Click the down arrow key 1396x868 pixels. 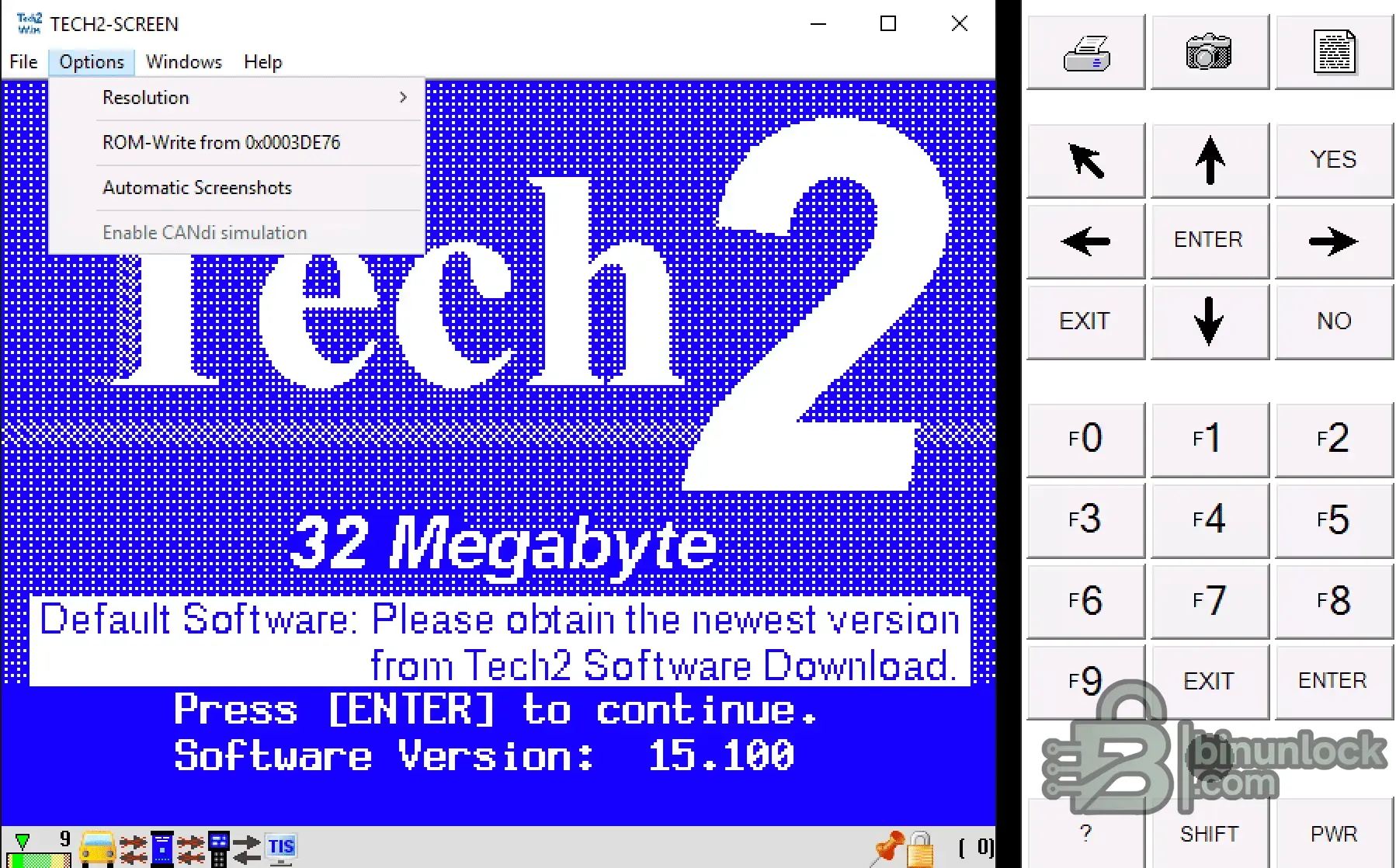[1210, 322]
